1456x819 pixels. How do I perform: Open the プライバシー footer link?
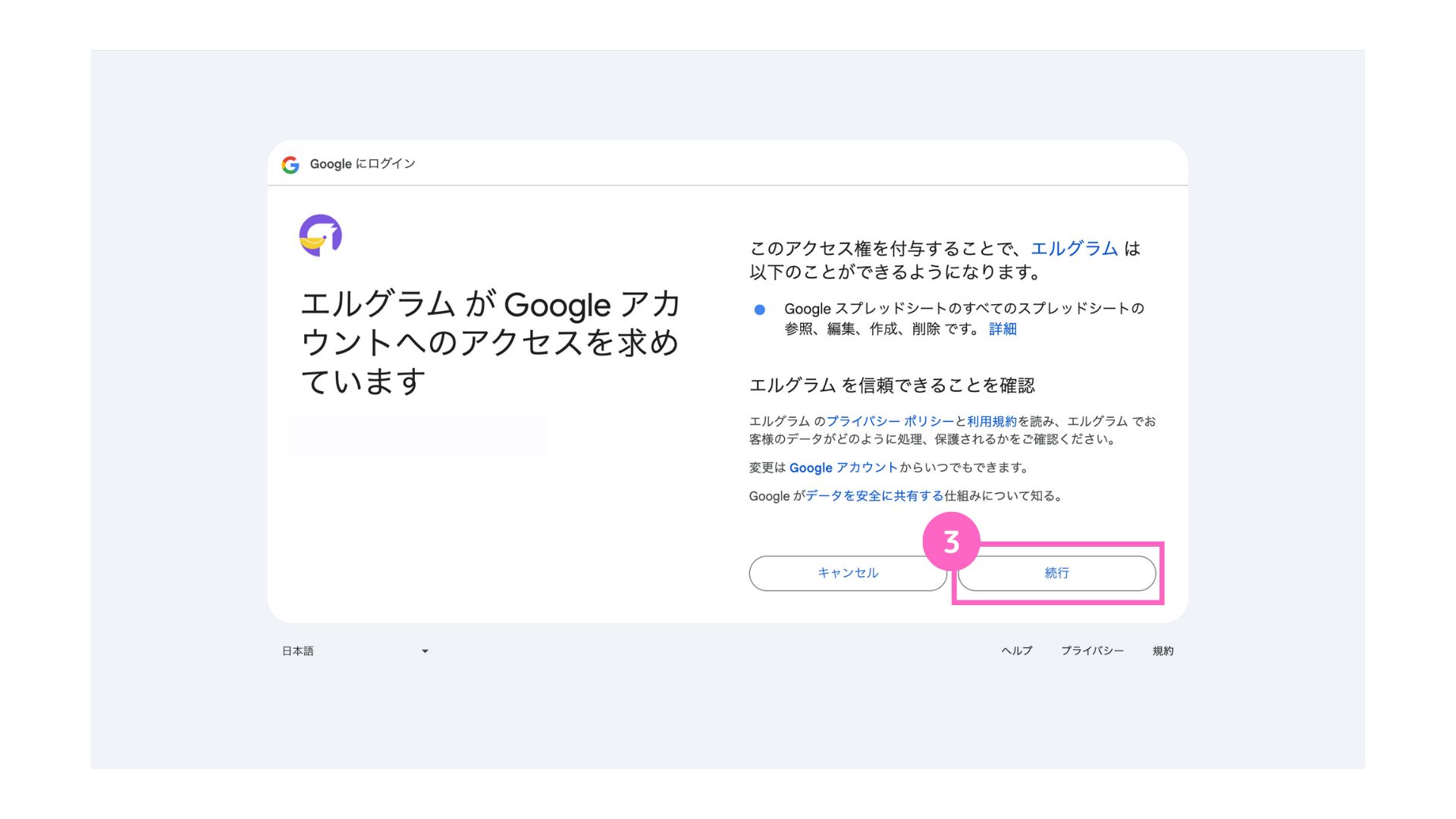pyautogui.click(x=1092, y=651)
